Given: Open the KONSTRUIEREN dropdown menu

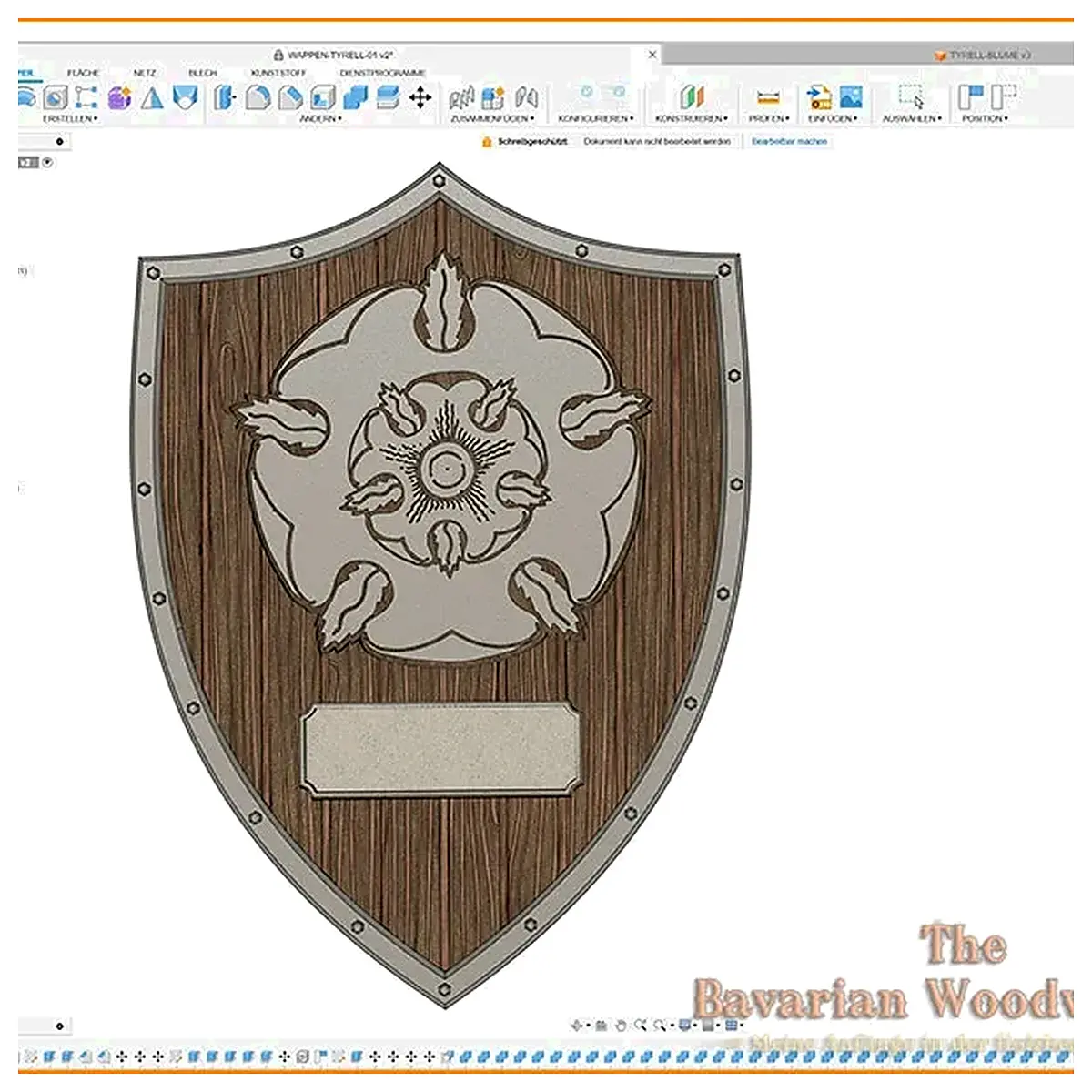Looking at the screenshot, I should pyautogui.click(x=692, y=119).
